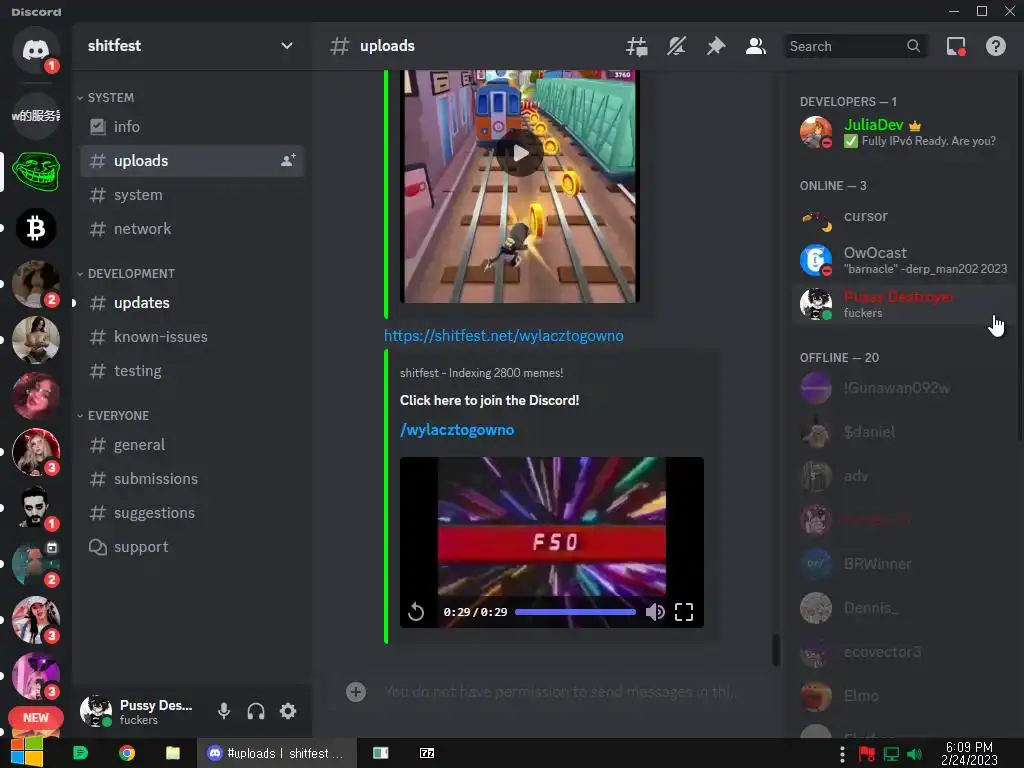Open server with bearded man avatar

pos(35,507)
